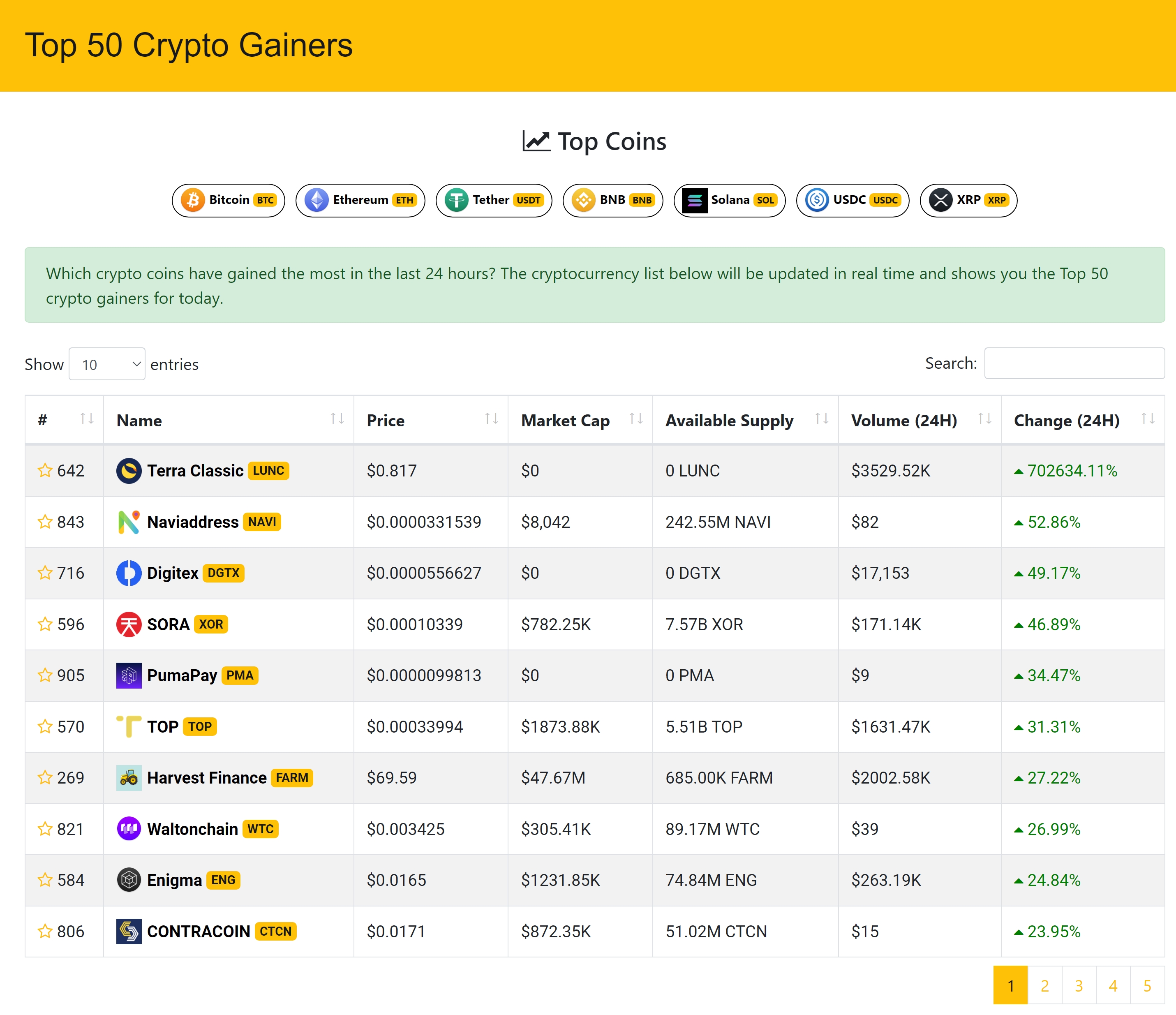Open the Enigma coin link
This screenshot has height=1015, width=1176.
(x=174, y=880)
